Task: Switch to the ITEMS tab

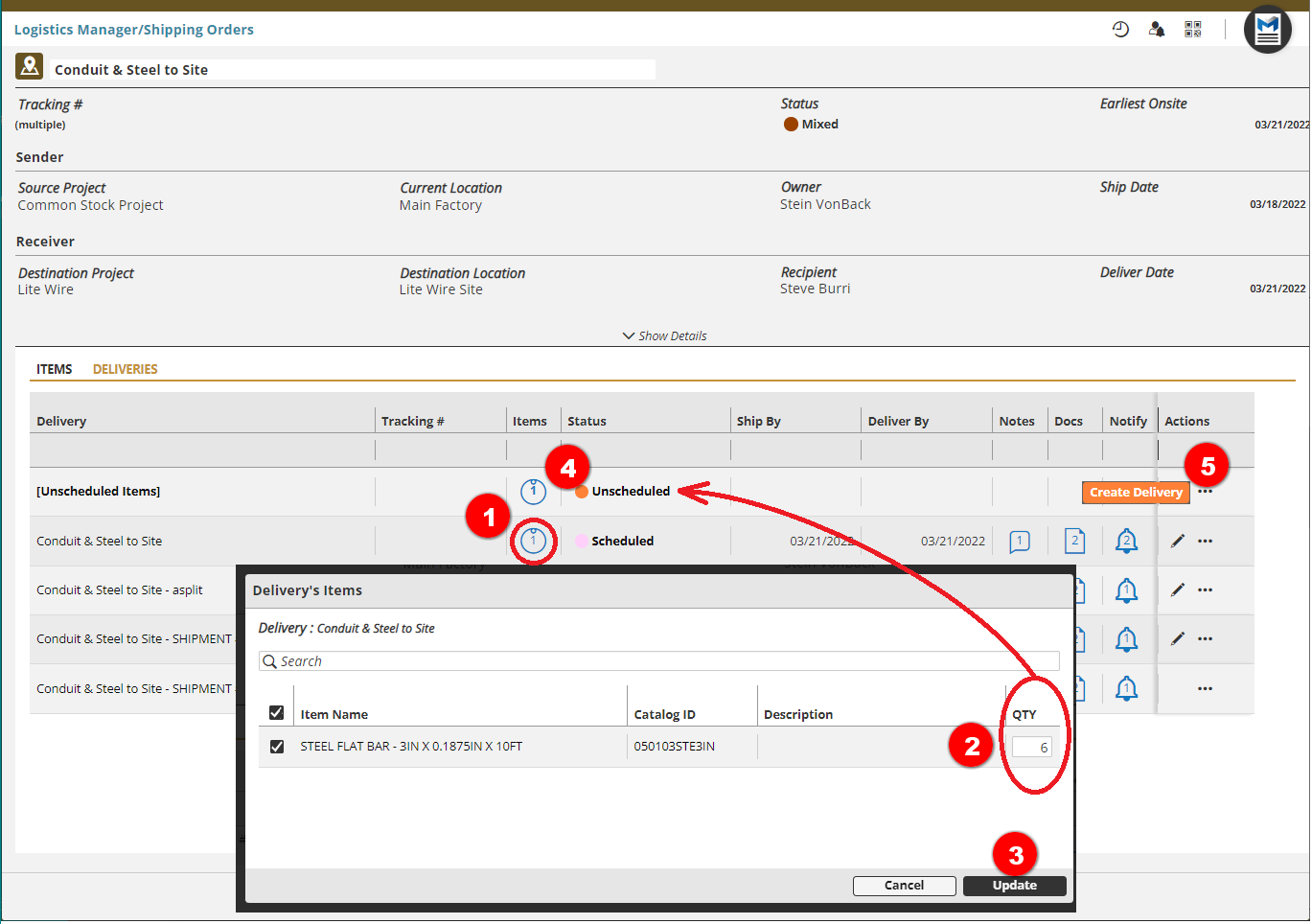Action: pos(55,369)
